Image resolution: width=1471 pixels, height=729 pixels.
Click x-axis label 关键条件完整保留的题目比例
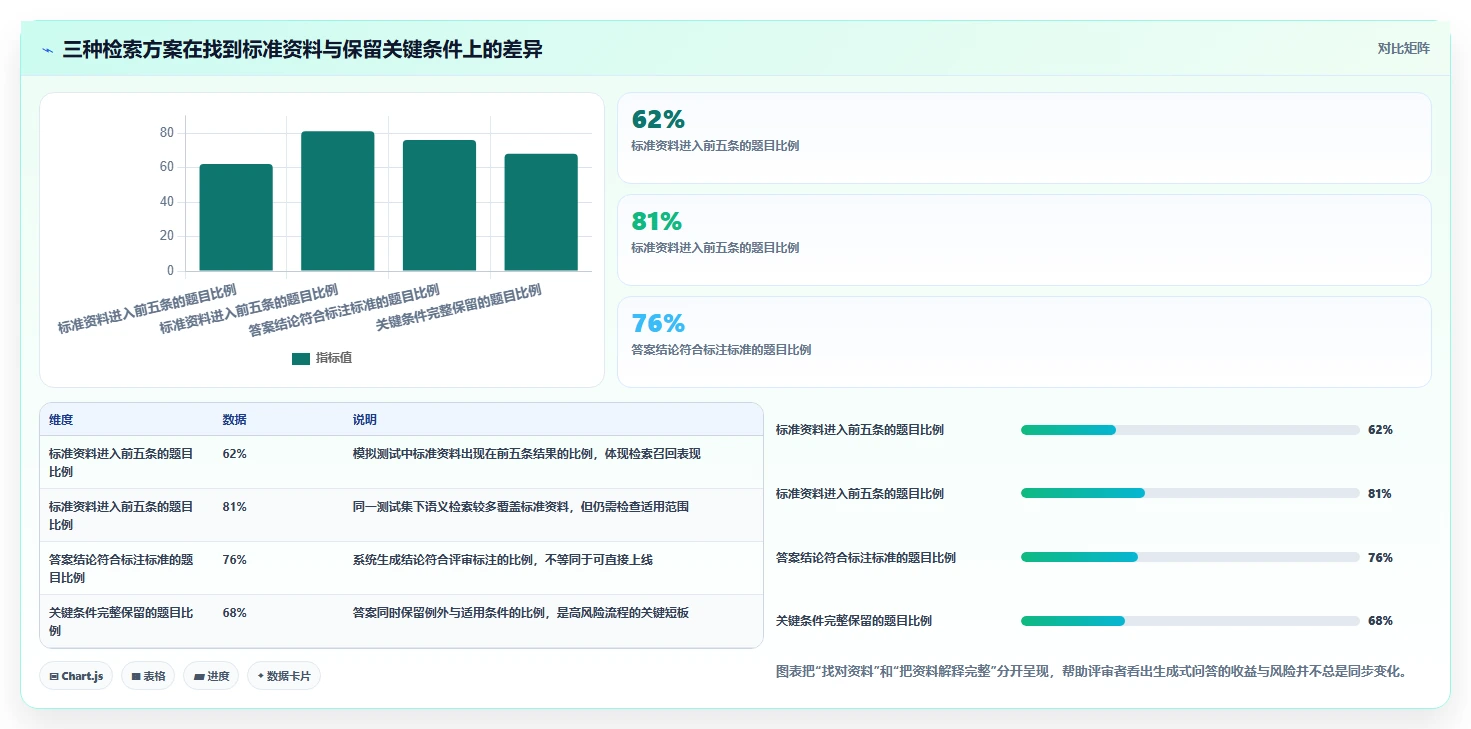point(459,308)
